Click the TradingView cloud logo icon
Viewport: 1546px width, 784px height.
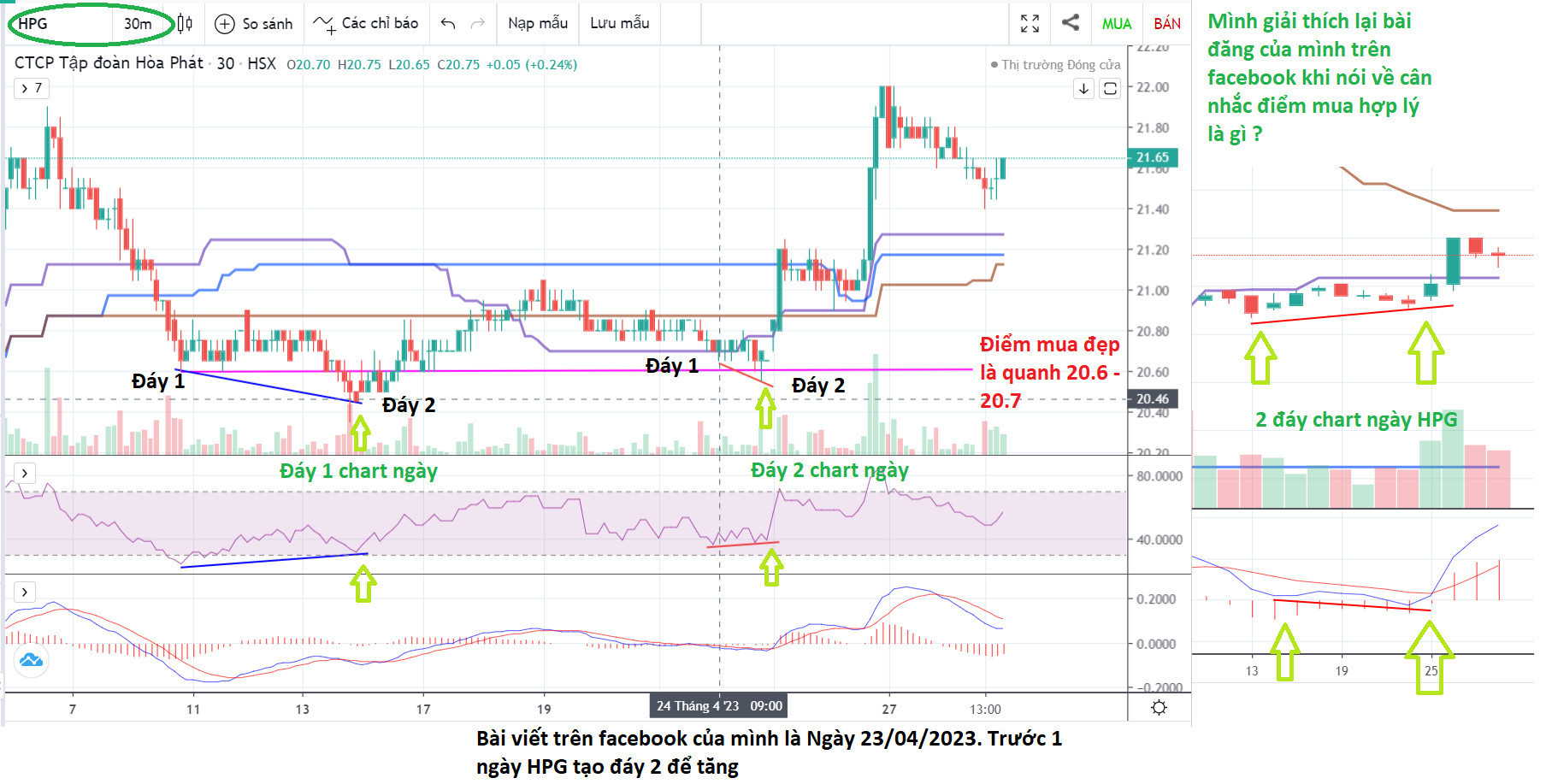click(x=31, y=660)
